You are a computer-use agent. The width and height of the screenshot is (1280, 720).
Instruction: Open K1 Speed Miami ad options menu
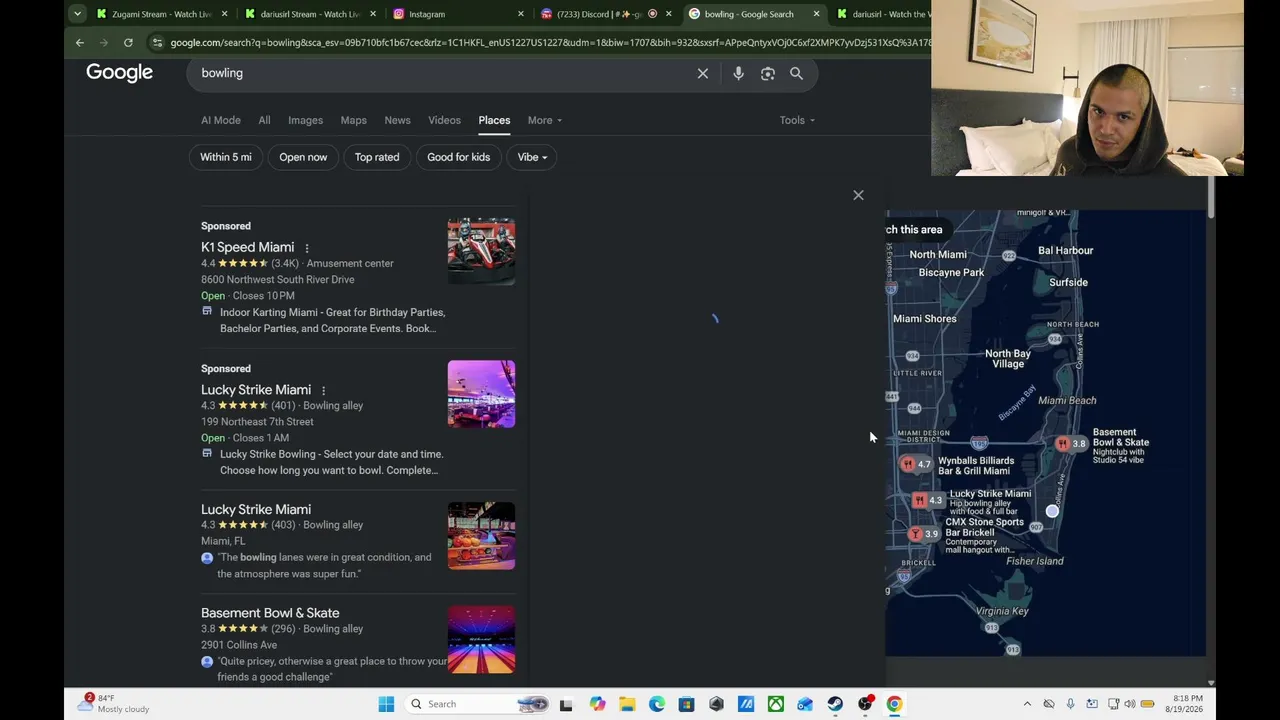307,248
